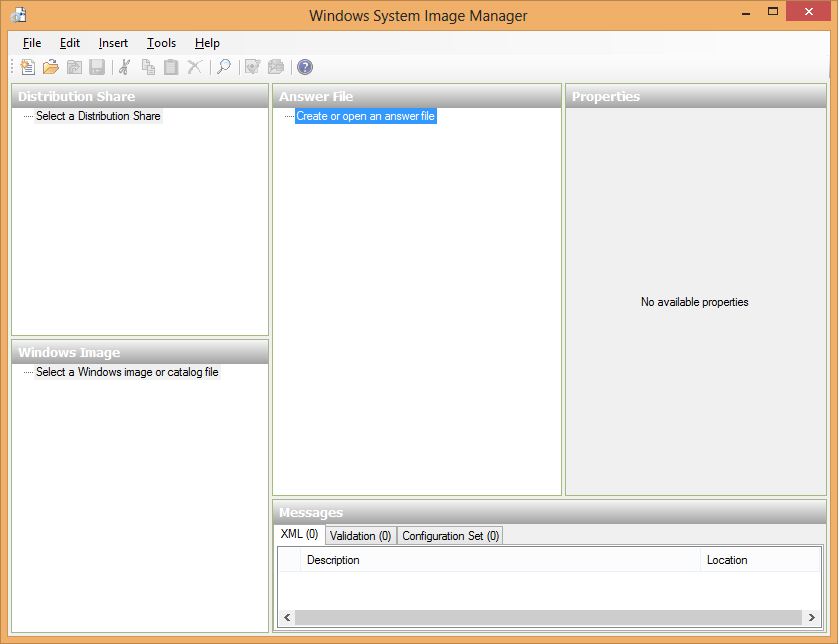Switch to the Configuration Set (0) tab
Viewport: 838px width, 644px height.
pyautogui.click(x=451, y=536)
